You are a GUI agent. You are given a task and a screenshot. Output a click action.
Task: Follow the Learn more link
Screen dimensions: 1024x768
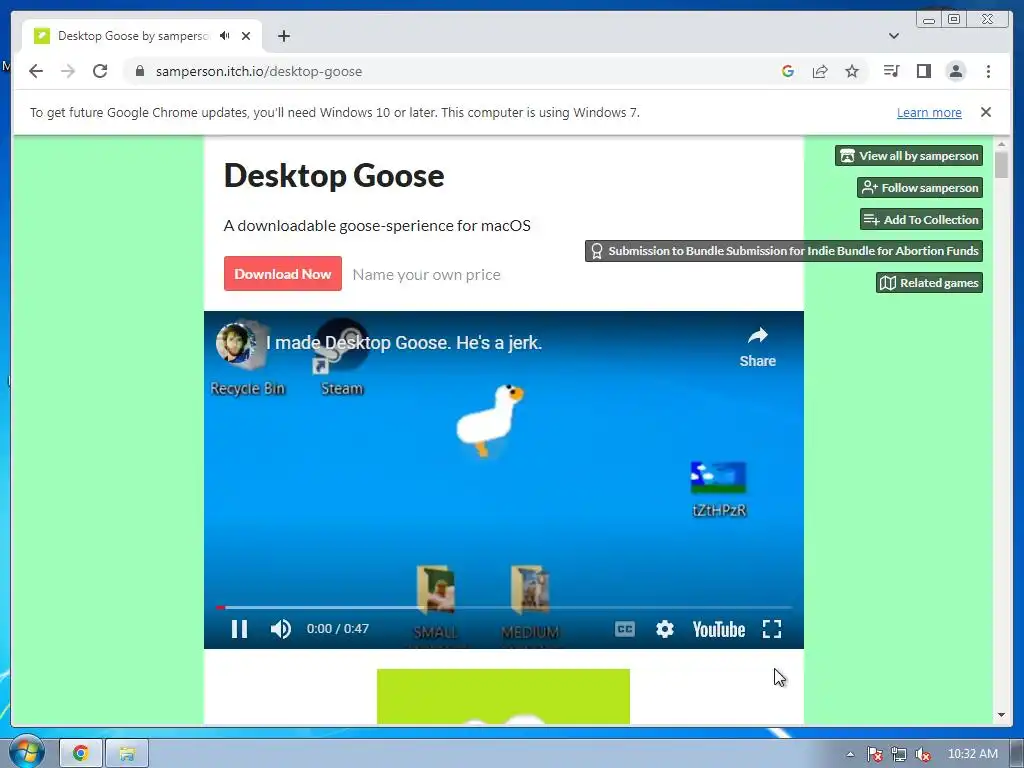(929, 112)
